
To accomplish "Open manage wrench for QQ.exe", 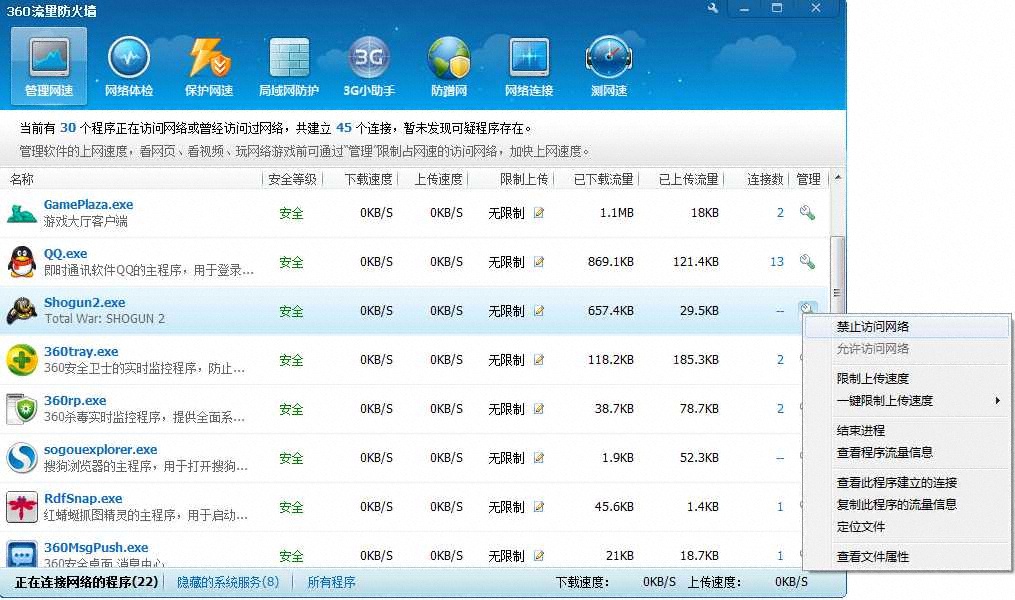I will point(807,261).
